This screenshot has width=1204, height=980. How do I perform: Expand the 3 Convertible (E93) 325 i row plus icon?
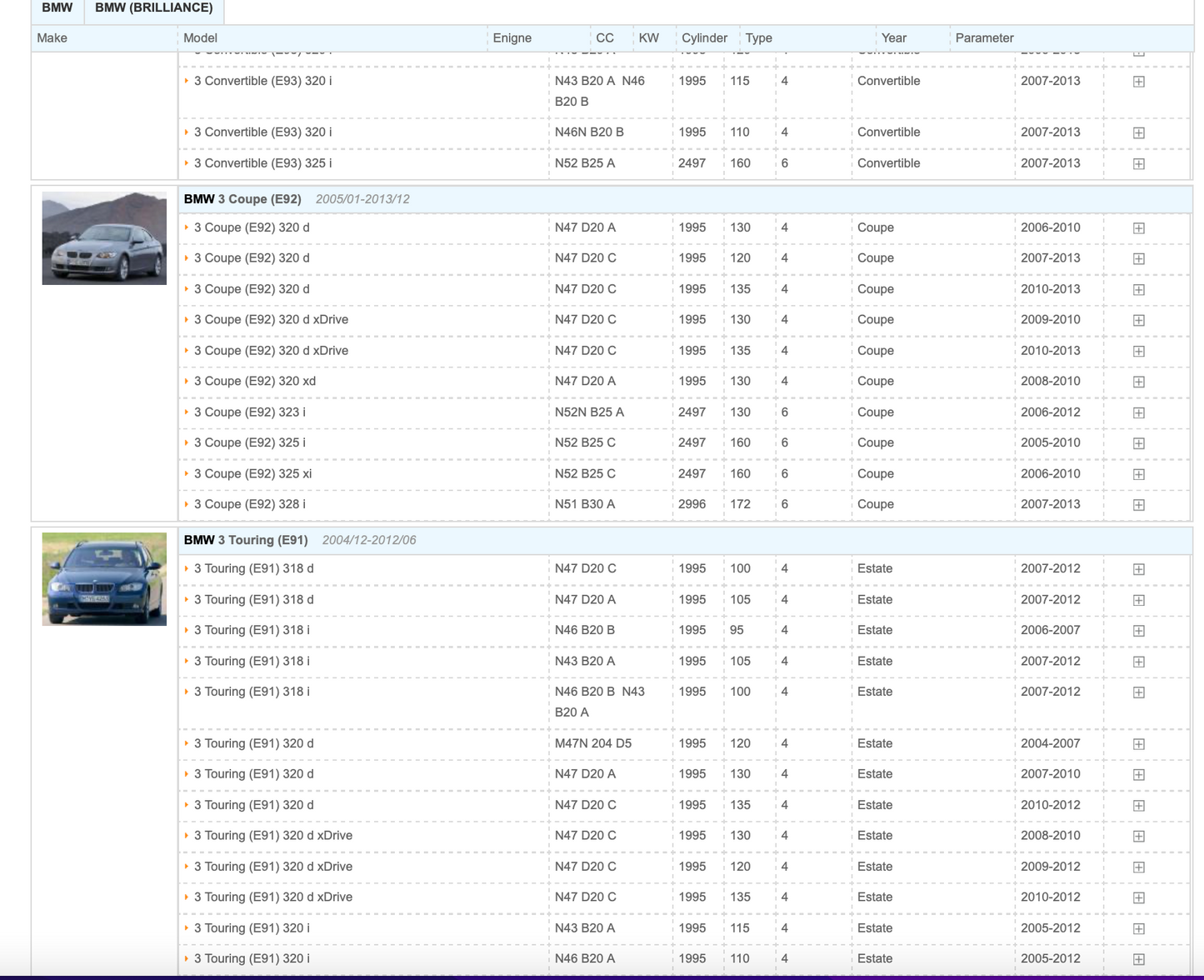[x=1138, y=164]
